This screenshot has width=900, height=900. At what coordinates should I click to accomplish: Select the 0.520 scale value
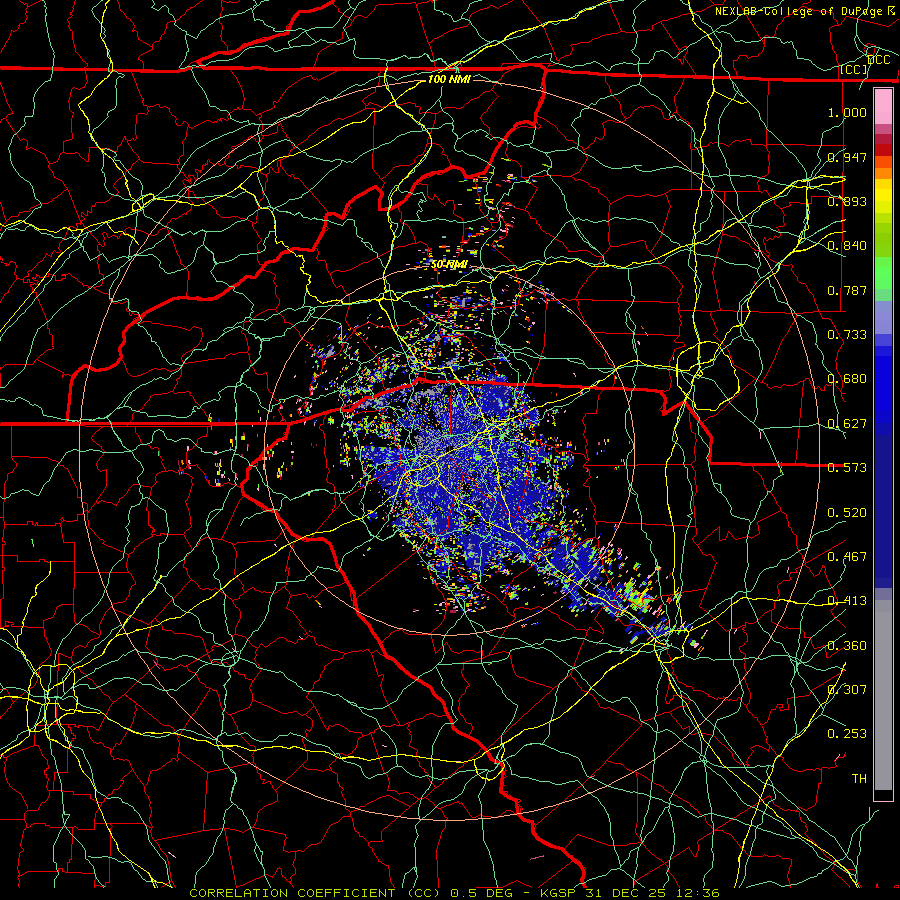[847, 513]
